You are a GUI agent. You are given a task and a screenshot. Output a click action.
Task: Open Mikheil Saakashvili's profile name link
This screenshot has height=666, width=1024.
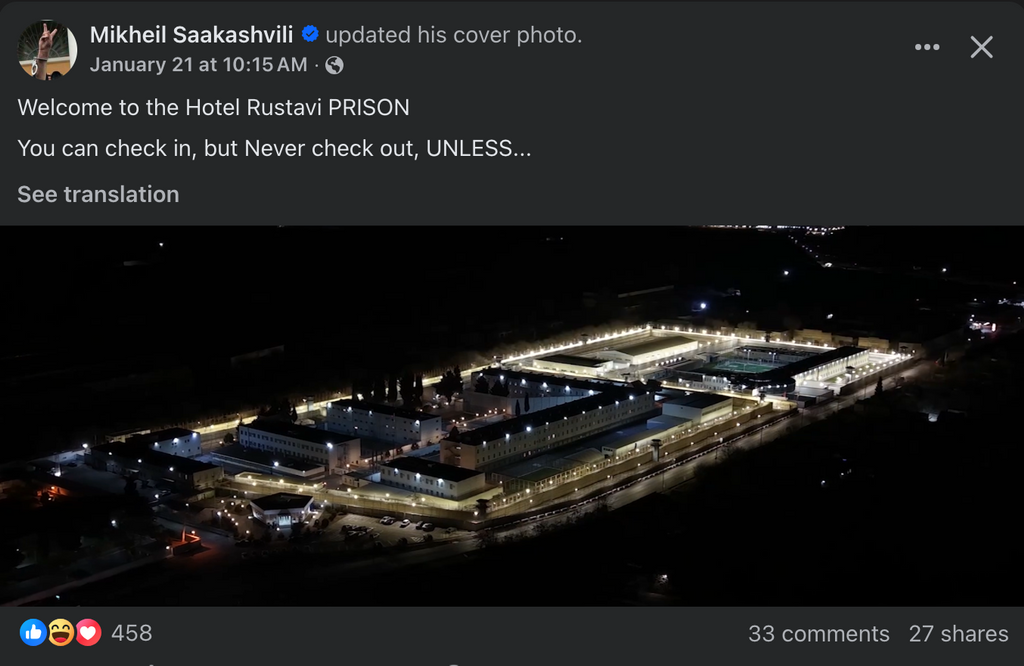coord(191,35)
